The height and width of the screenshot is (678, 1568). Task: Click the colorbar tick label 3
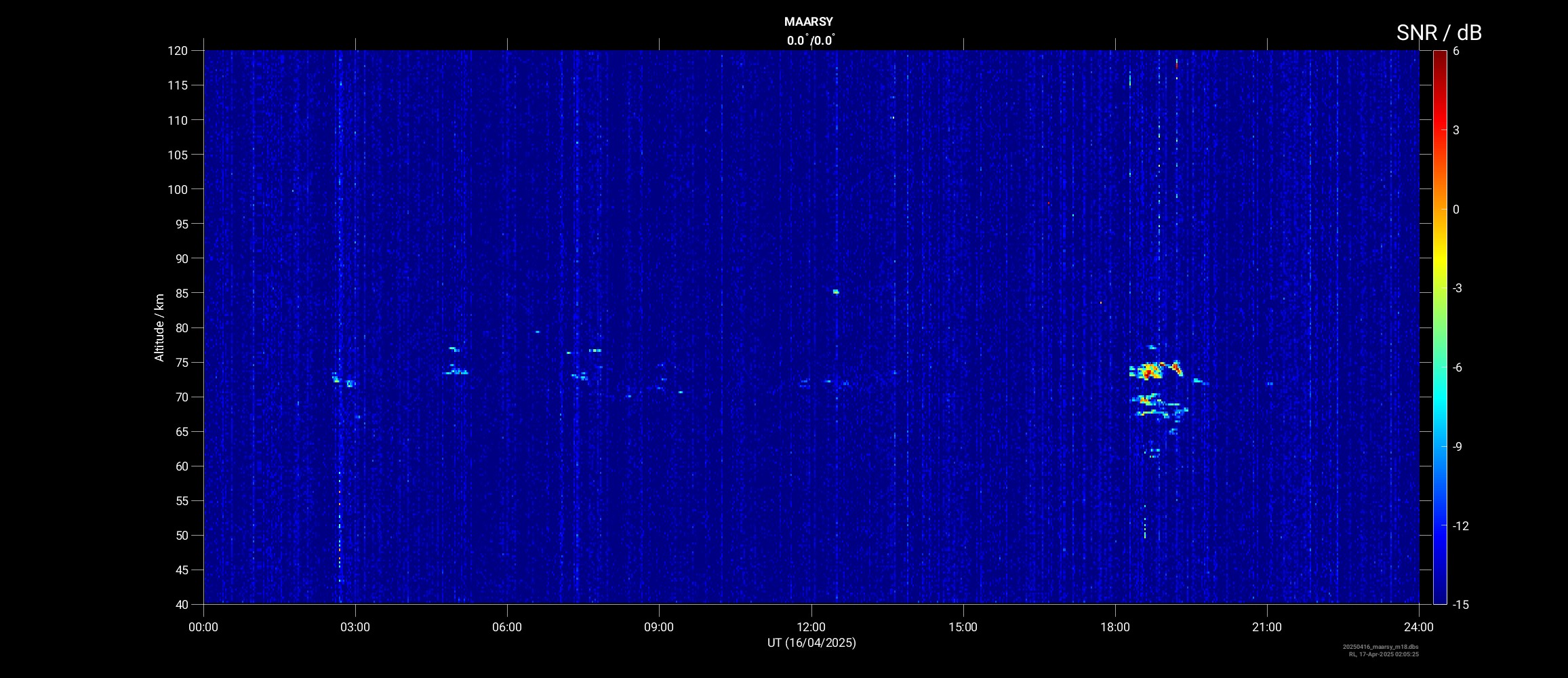(1456, 130)
